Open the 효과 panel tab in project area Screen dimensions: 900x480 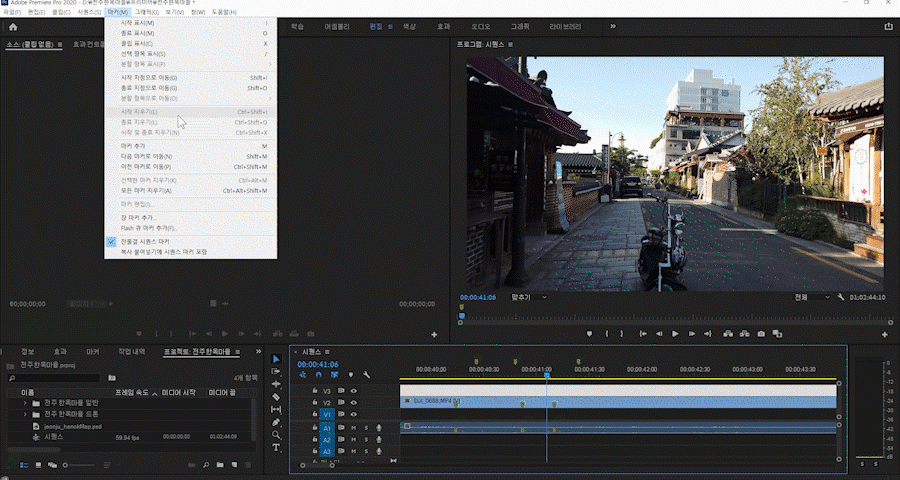point(59,352)
